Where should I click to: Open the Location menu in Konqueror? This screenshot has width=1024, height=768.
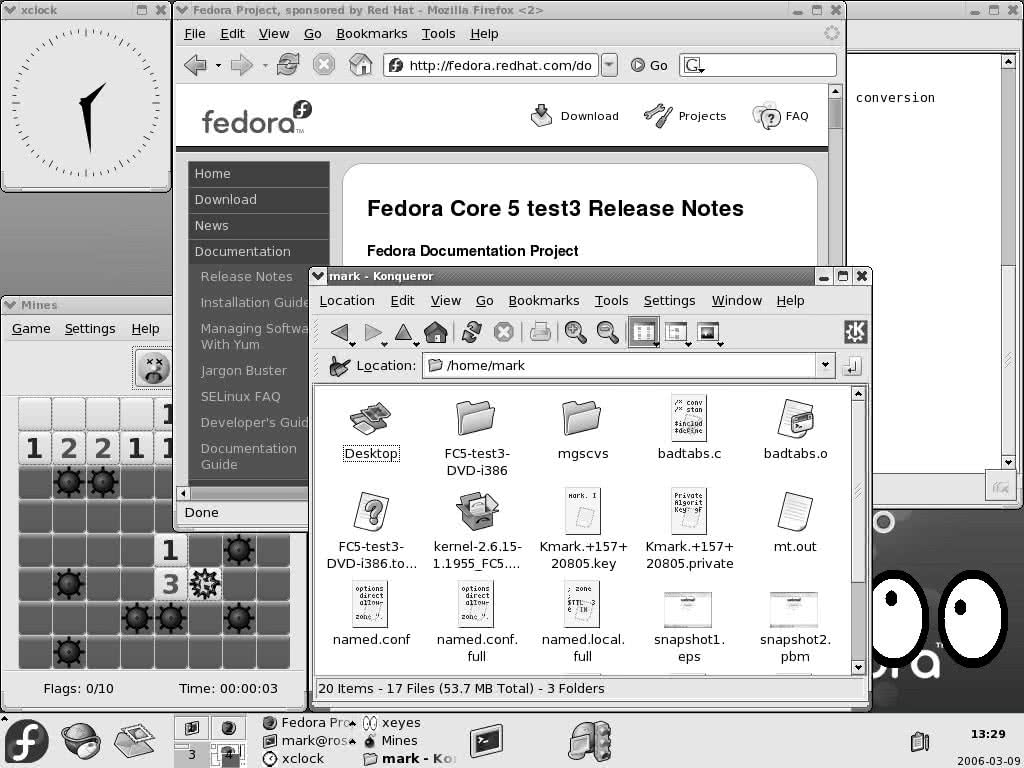[347, 300]
